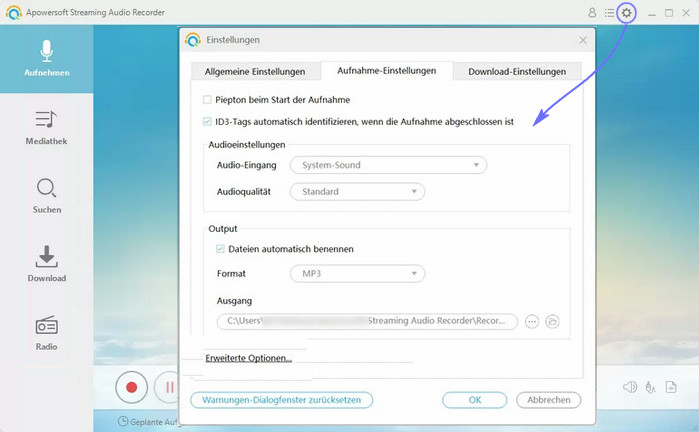The image size is (699, 432).
Task: Open the Format MP3 dropdown
Action: pyautogui.click(x=357, y=273)
